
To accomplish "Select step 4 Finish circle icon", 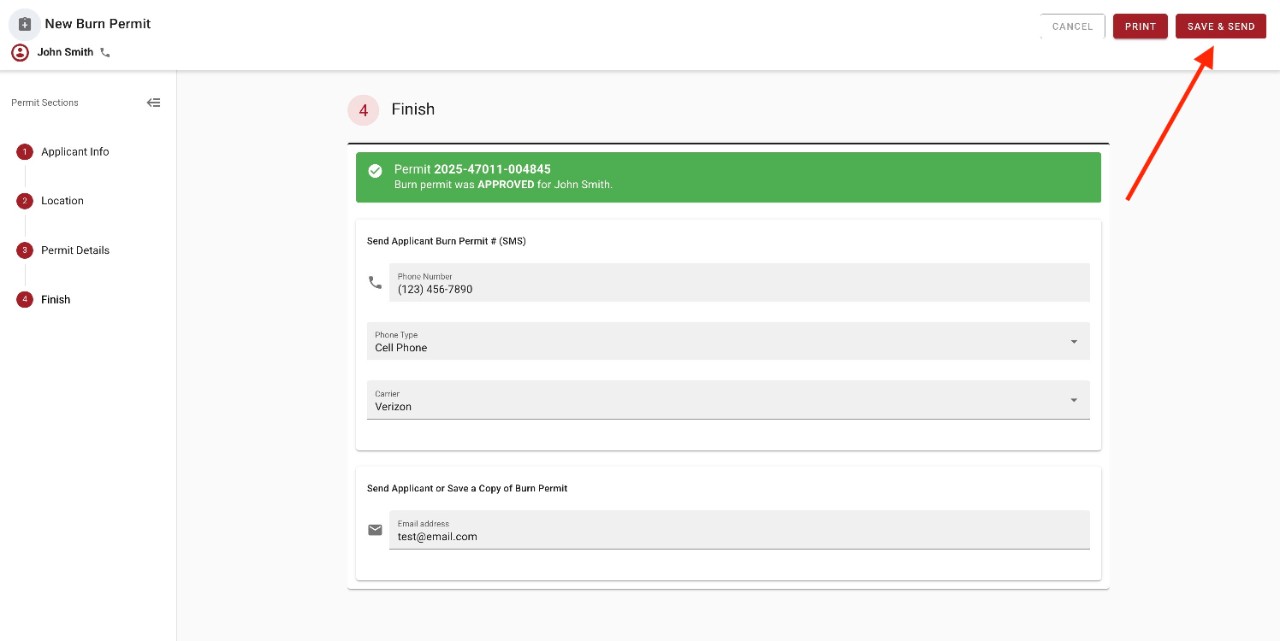I will click(x=24, y=299).
